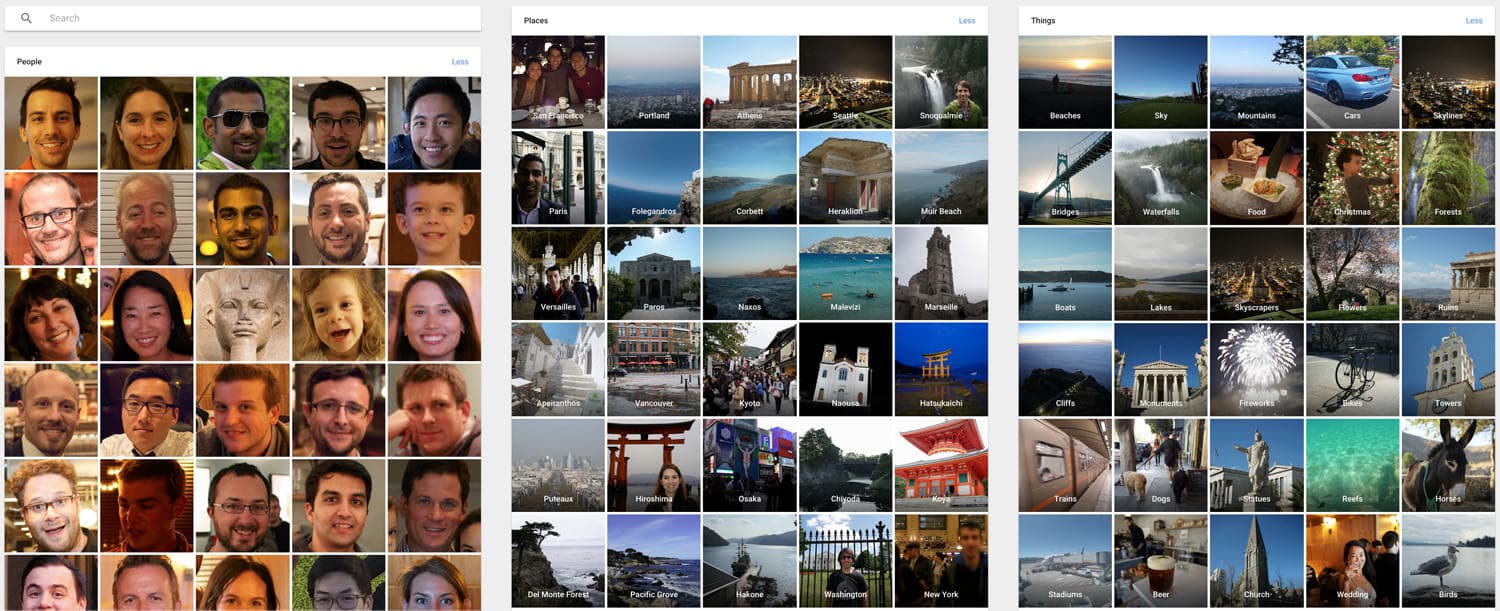Screen dimensions: 1500x611
Task: View the Boats category thumbnail
Action: 1065,274
